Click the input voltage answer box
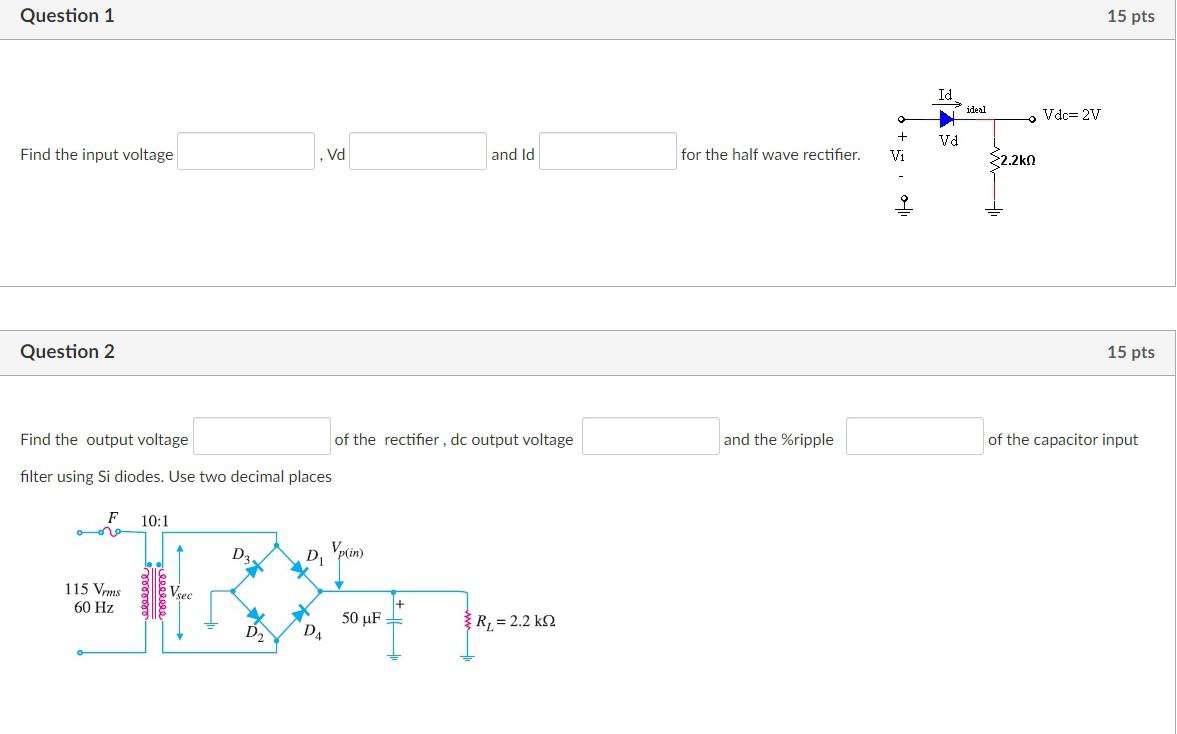The height and width of the screenshot is (734, 1177). [x=244, y=150]
